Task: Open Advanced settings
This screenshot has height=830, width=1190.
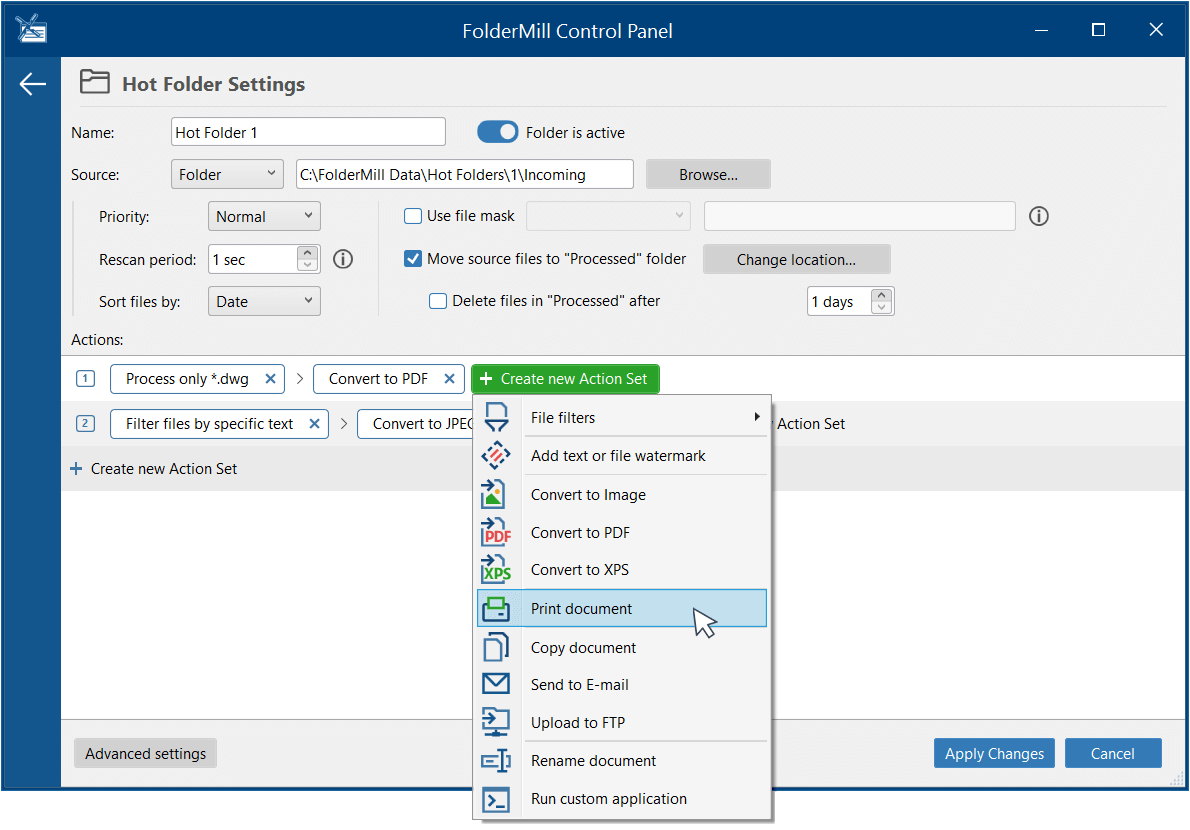Action: (x=145, y=753)
